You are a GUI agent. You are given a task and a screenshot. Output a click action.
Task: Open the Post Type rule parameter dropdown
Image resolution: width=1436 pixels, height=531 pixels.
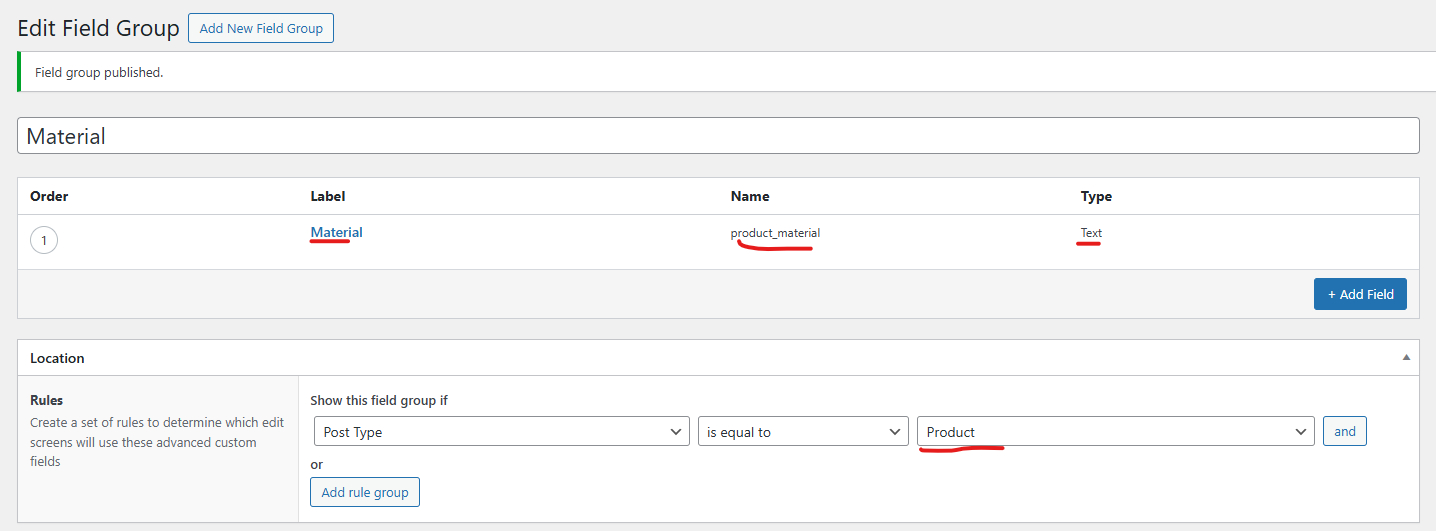(501, 432)
